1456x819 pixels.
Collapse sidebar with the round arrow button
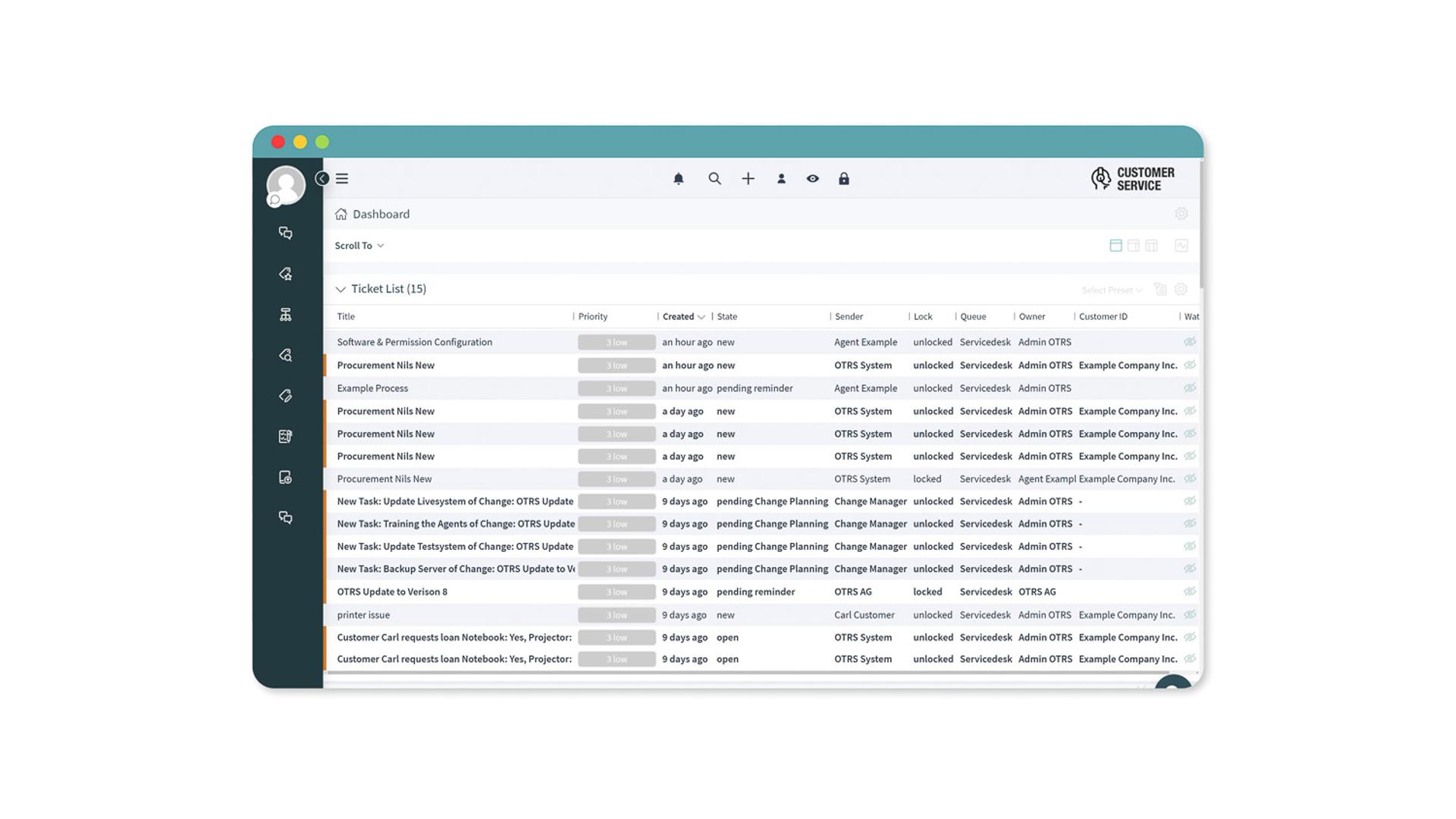[322, 179]
